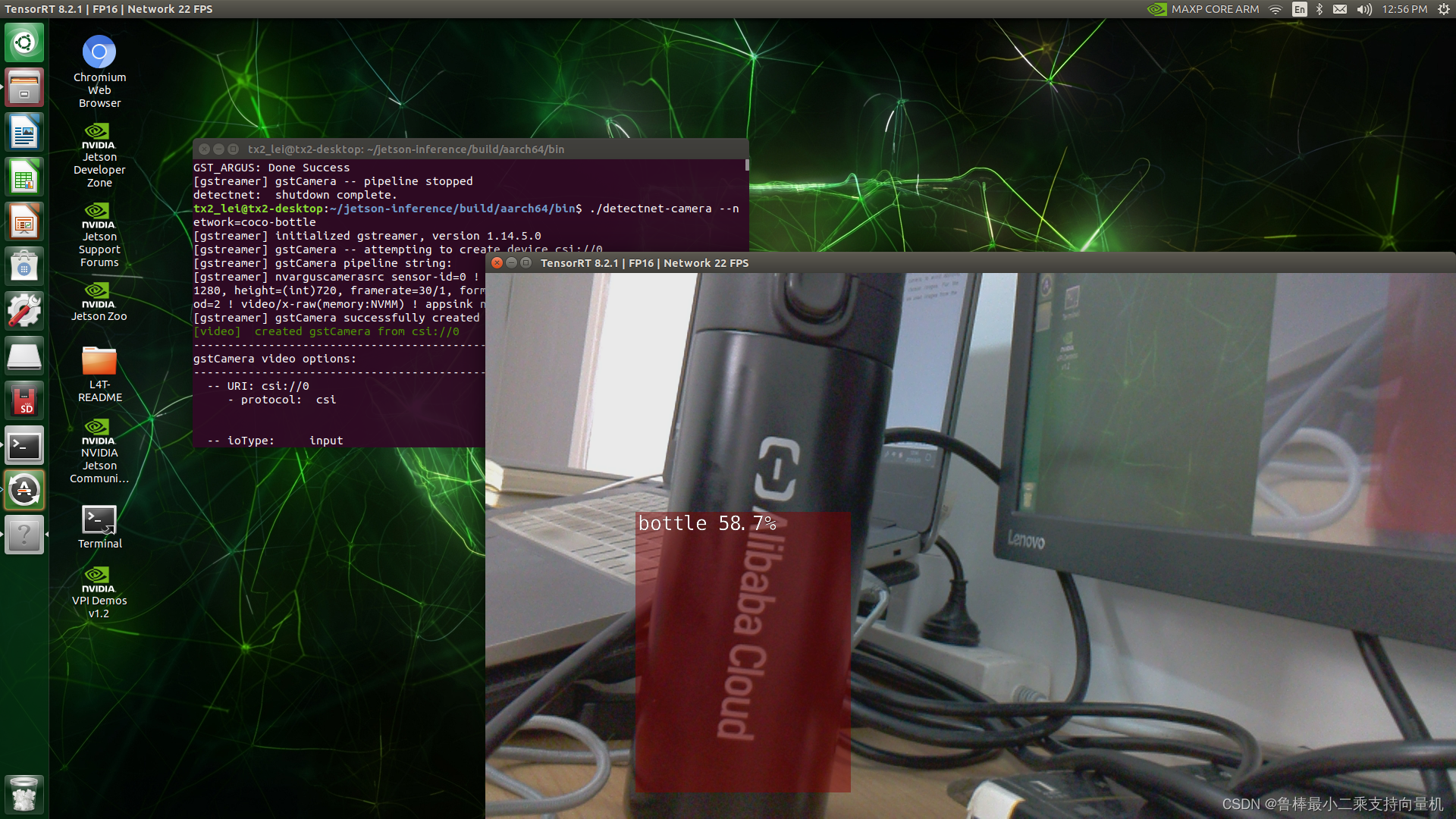The width and height of the screenshot is (1456, 819).
Task: Launch LibreOffice Calc from the launcher
Action: coord(24,177)
